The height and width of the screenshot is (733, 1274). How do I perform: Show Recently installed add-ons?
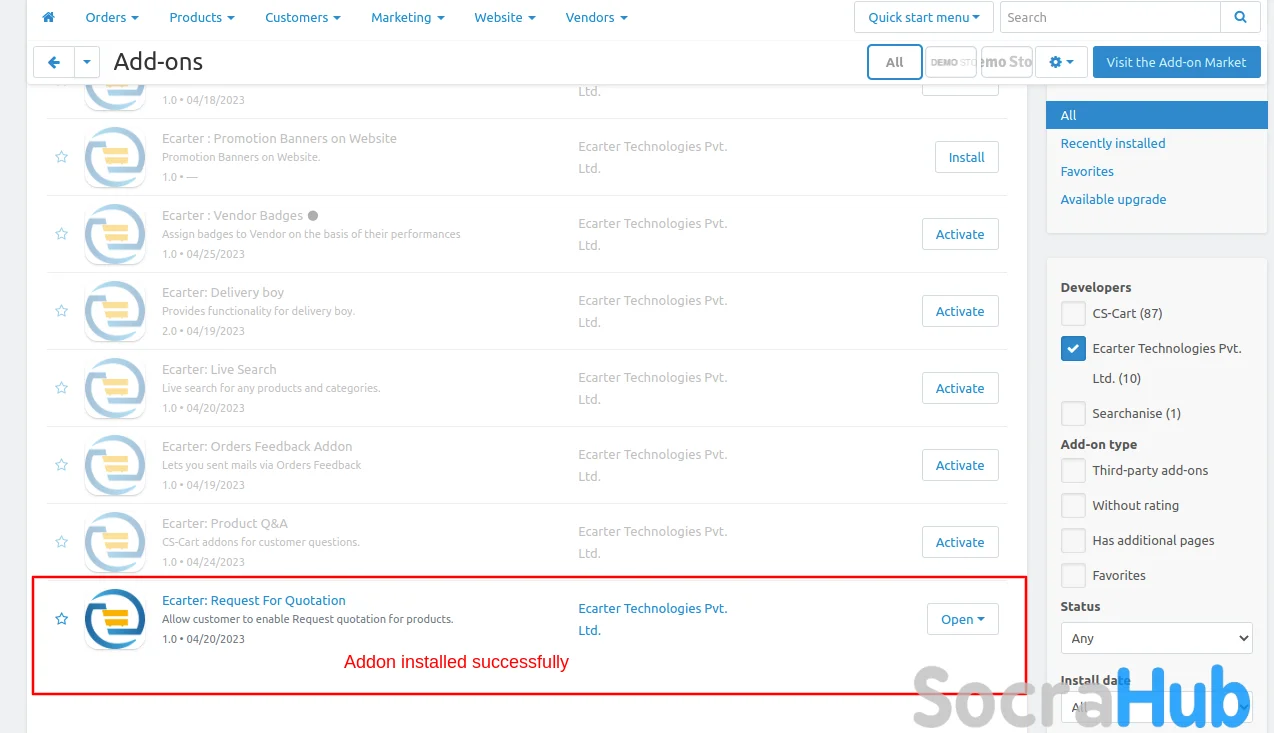[1113, 143]
